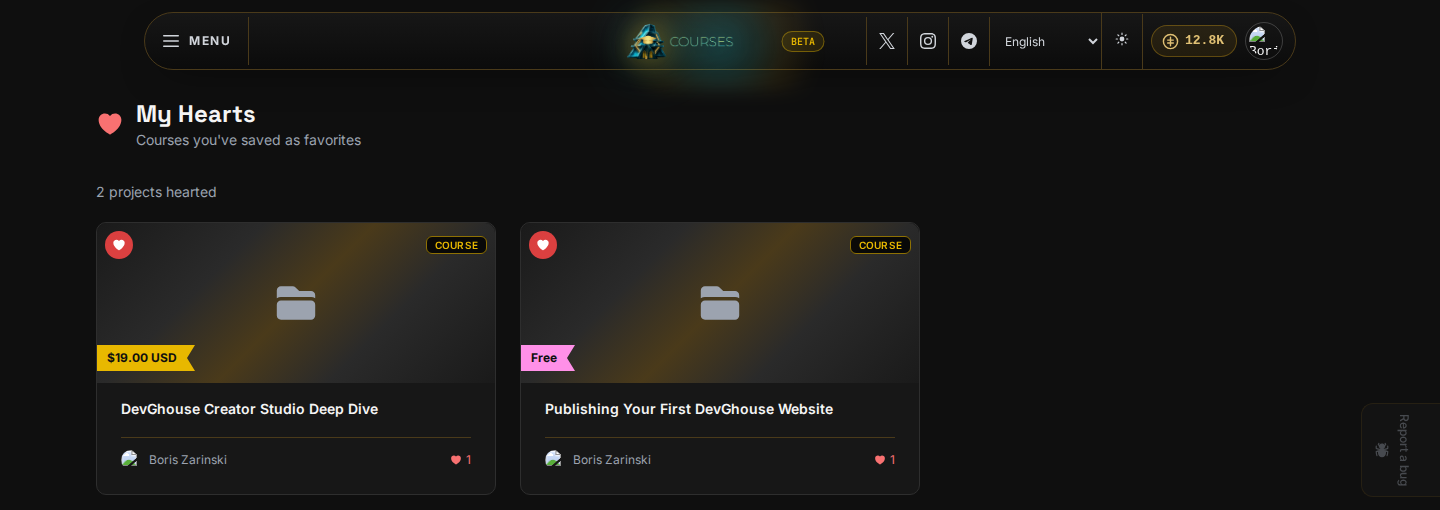This screenshot has width=1440, height=510.
Task: Click folder thumbnail icon of Publishing Your First DevGhouse Website
Action: [x=720, y=303]
